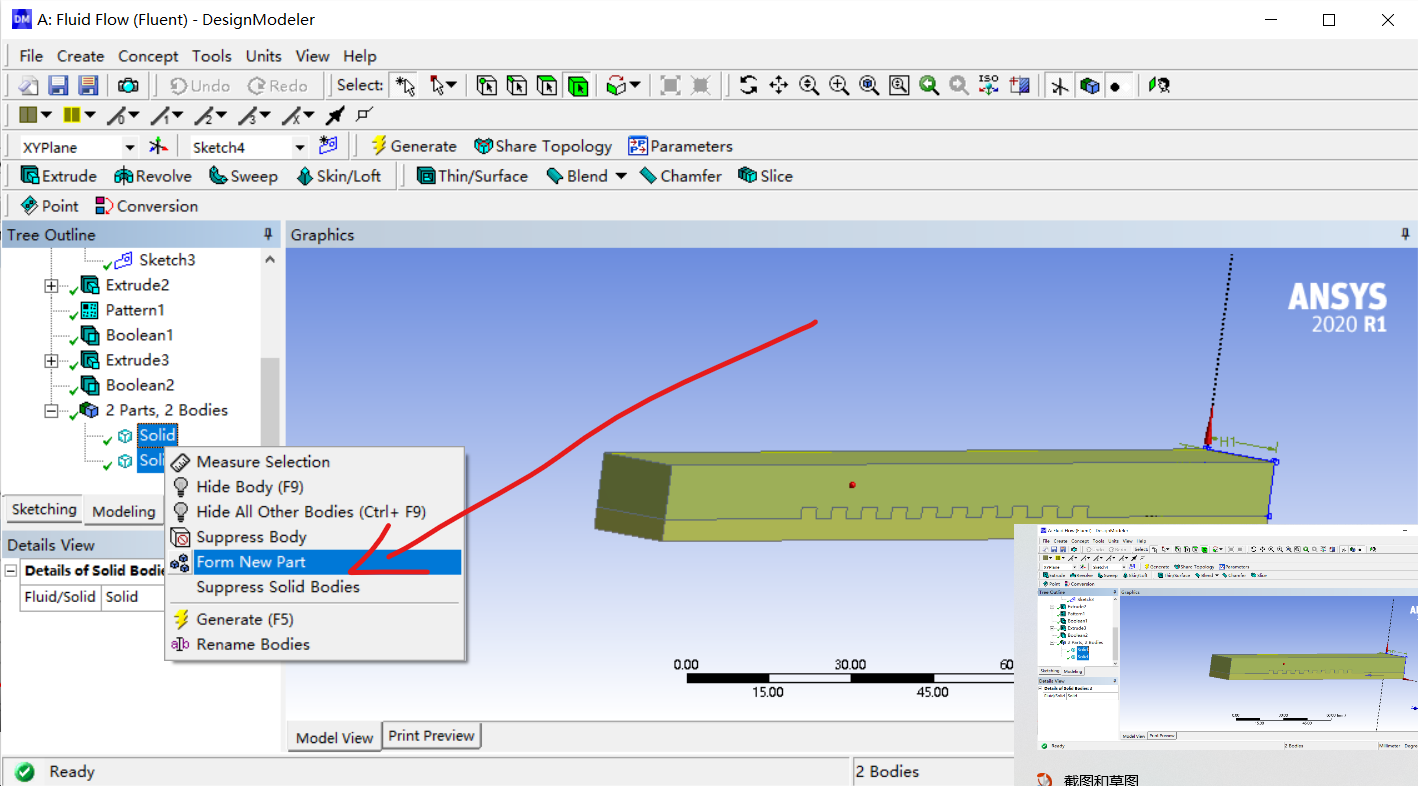Open the Concept menu
The image size is (1418, 786).
tap(148, 56)
